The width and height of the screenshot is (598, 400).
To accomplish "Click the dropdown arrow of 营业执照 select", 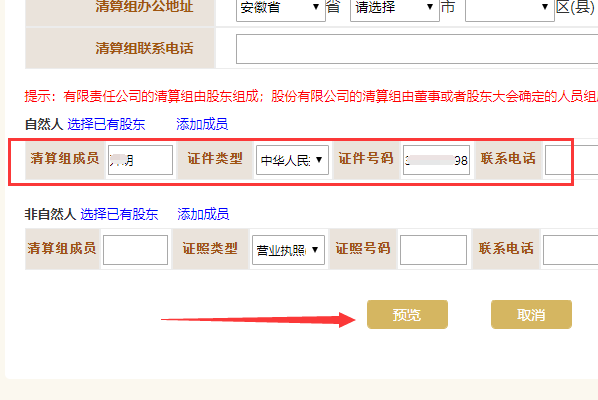I will click(315, 250).
